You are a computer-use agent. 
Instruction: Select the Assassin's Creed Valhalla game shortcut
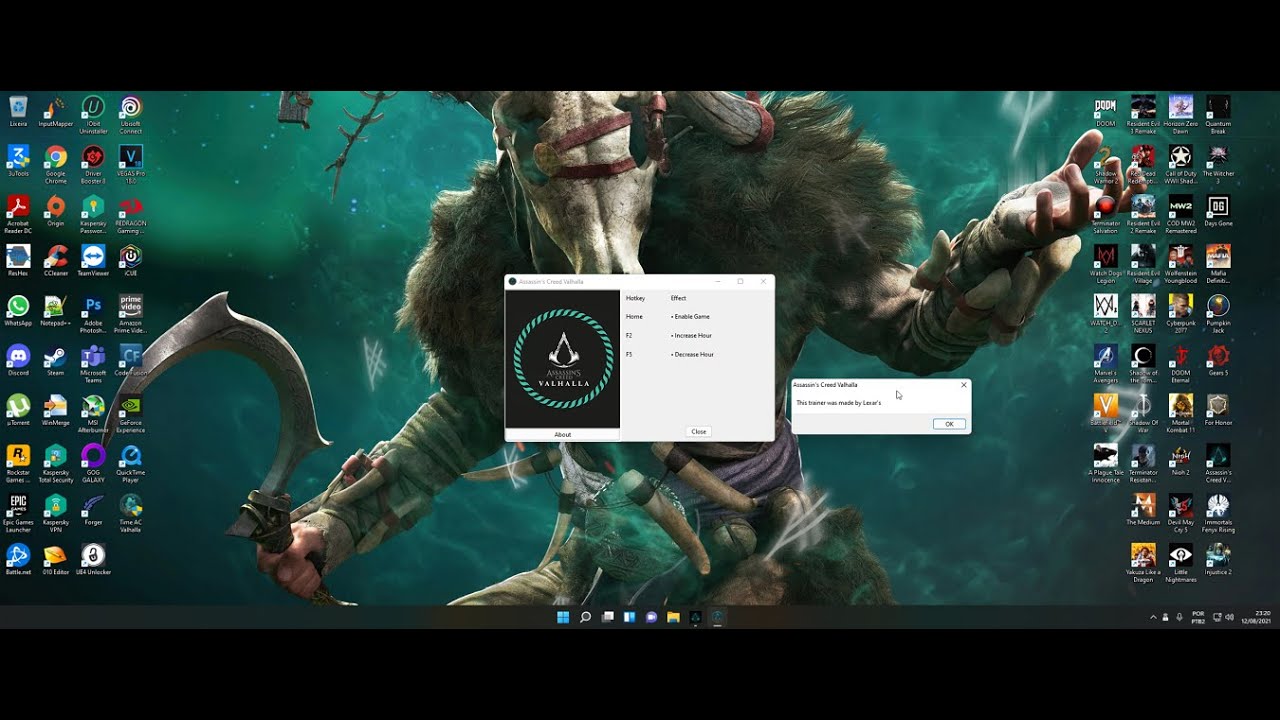(x=1218, y=462)
